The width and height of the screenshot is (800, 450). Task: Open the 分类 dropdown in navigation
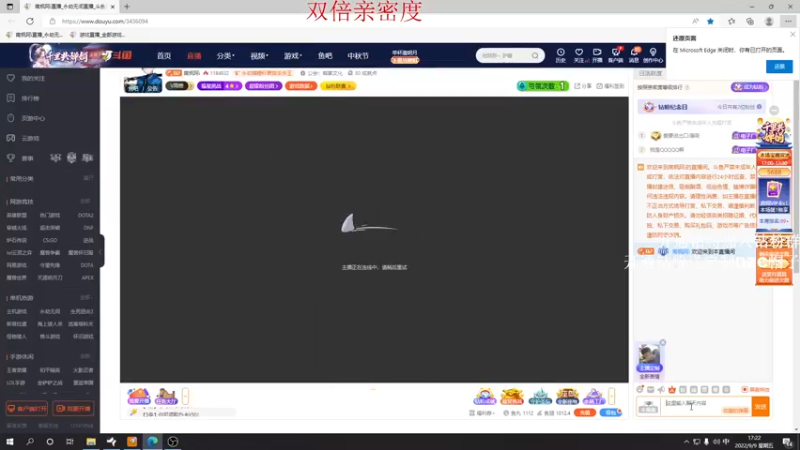click(x=226, y=56)
